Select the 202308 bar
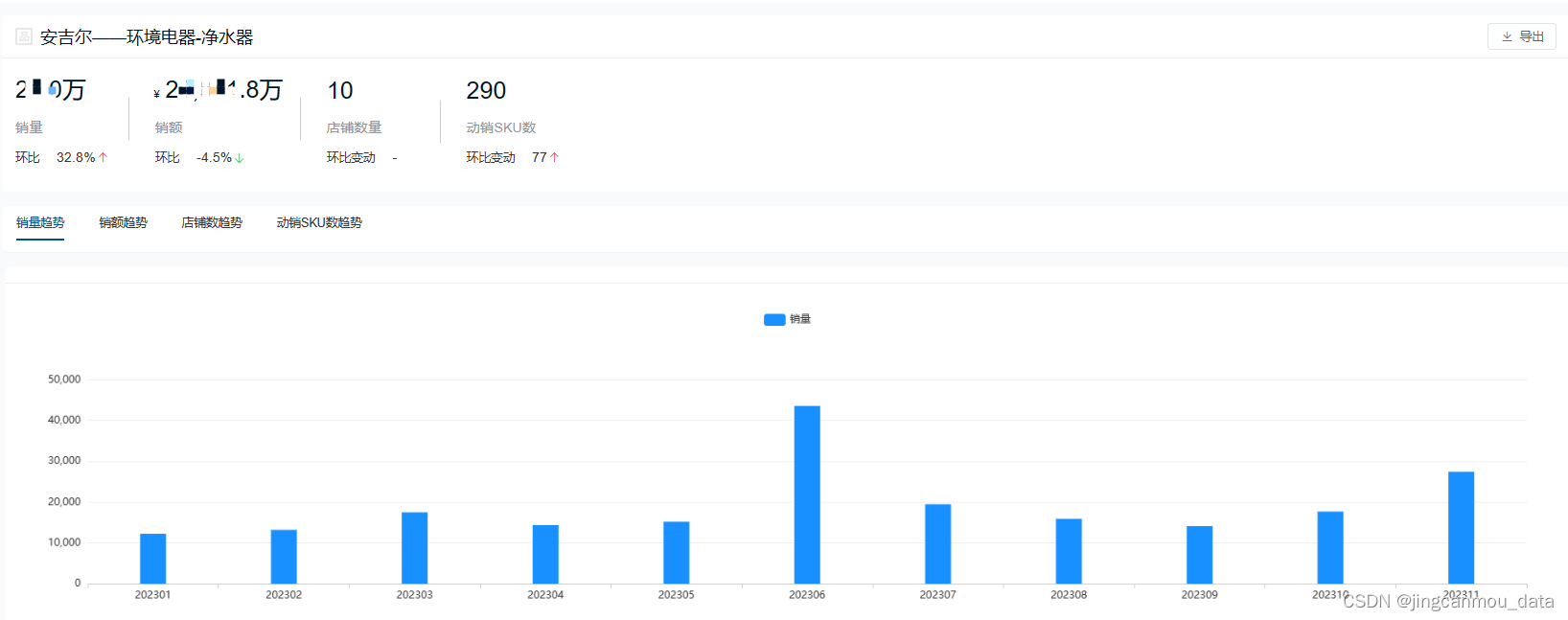1568x620 pixels. pyautogui.click(x=1069, y=551)
